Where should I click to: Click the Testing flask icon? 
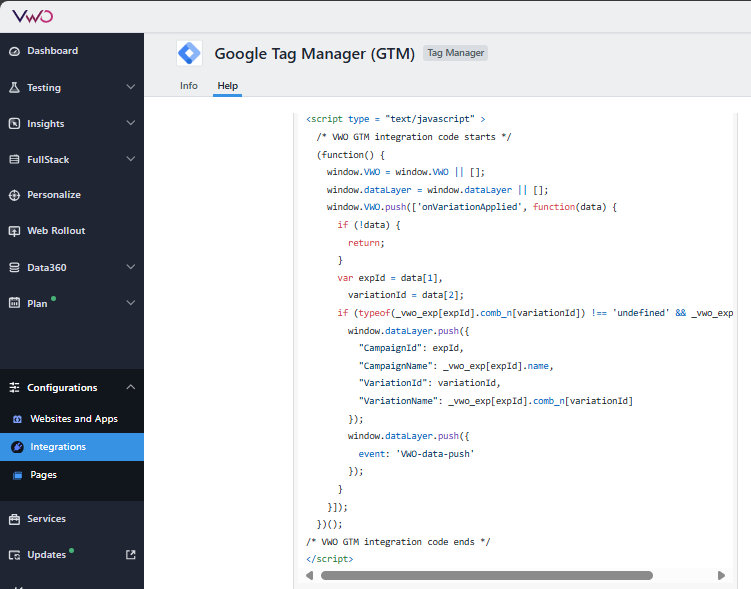click(x=14, y=88)
